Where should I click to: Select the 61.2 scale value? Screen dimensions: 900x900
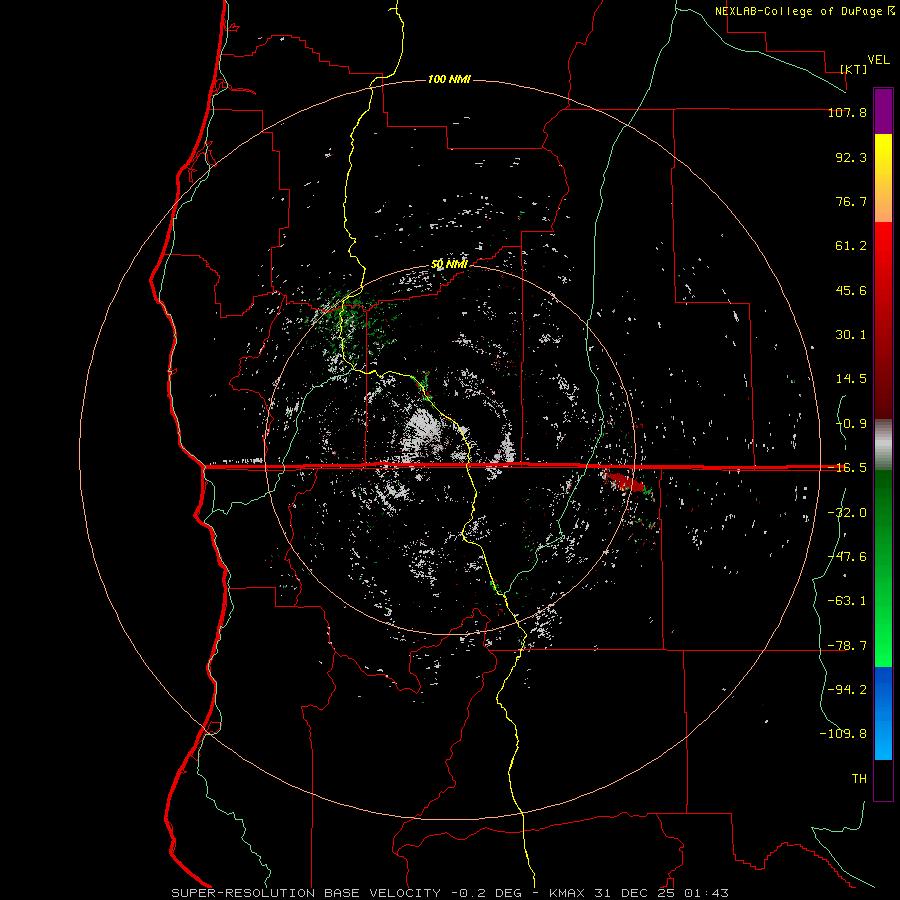851,246
